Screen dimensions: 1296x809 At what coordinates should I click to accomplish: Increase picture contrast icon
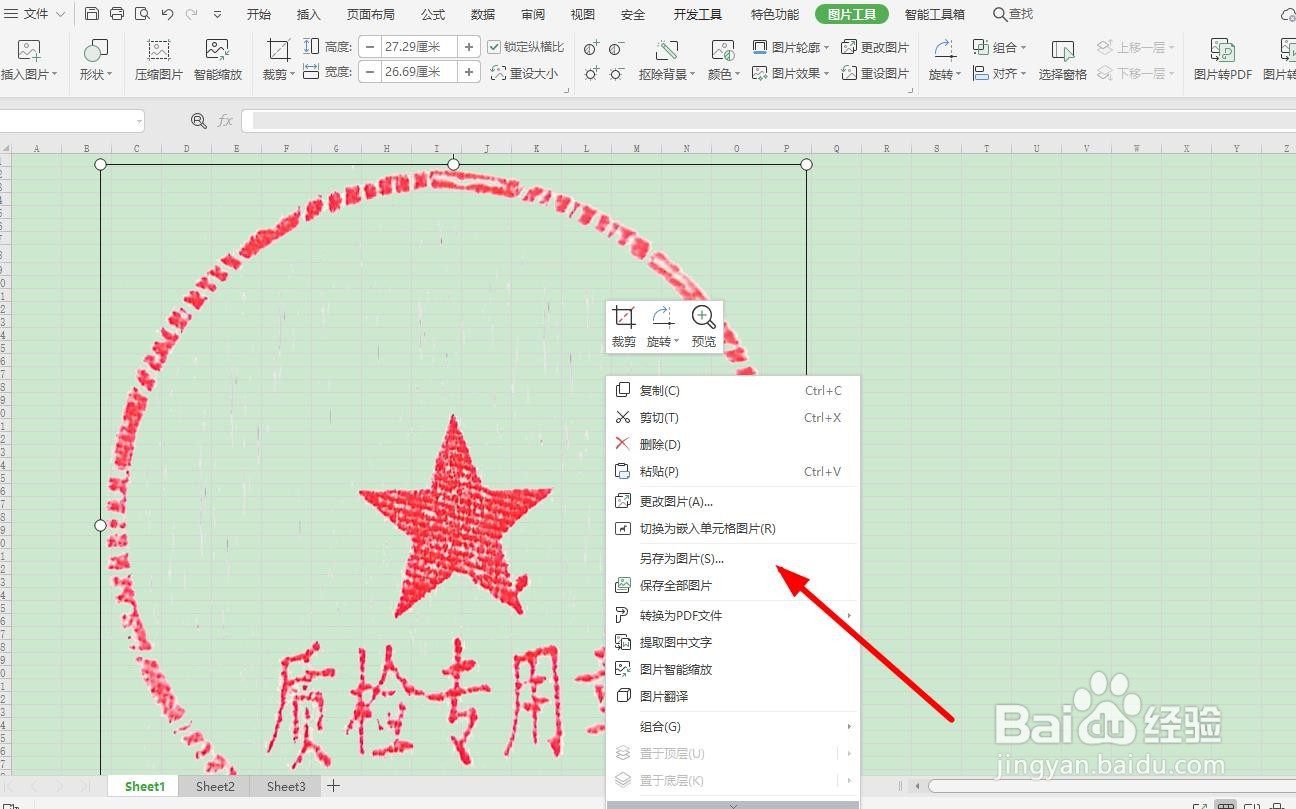592,48
